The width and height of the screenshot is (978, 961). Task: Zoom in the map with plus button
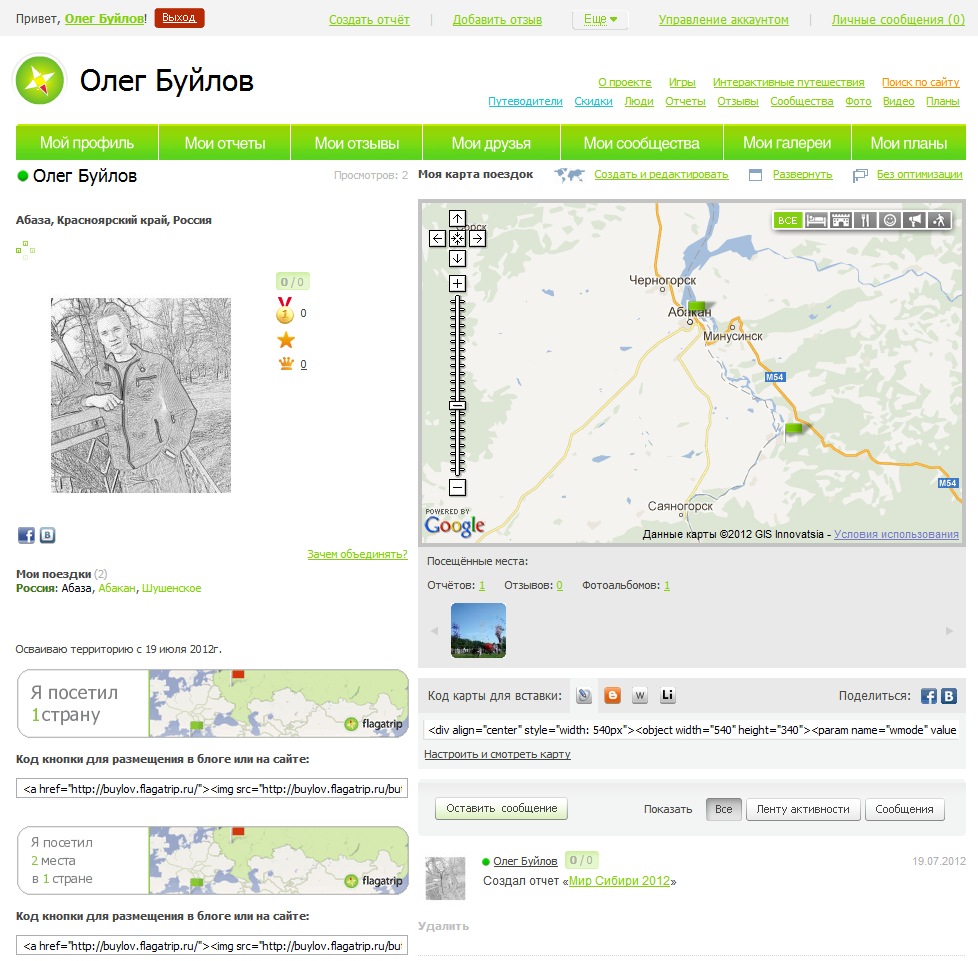457,283
